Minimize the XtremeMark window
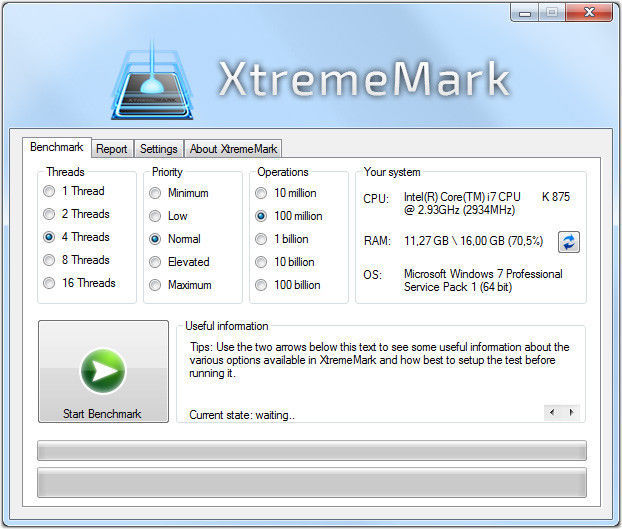 pyautogui.click(x=525, y=13)
